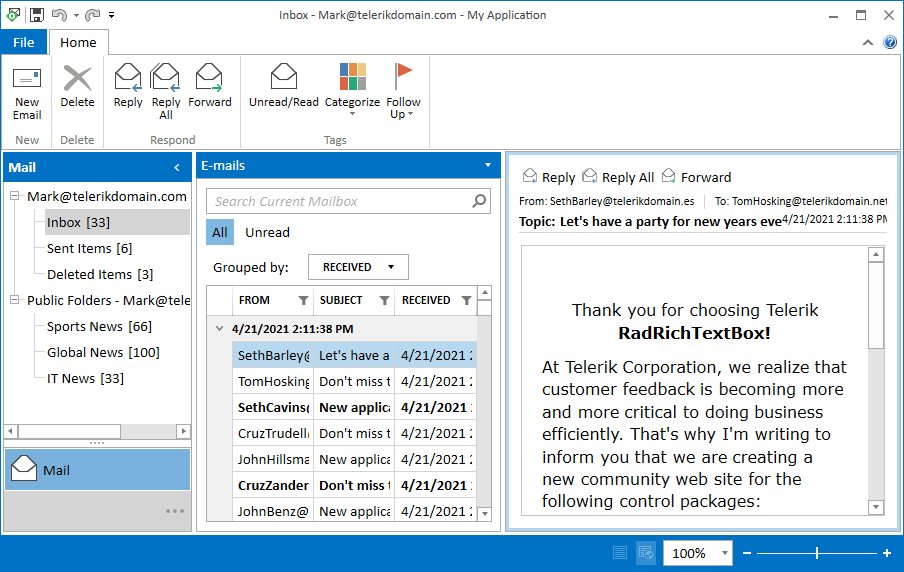Click the Delete ribbon icon

pos(77,78)
